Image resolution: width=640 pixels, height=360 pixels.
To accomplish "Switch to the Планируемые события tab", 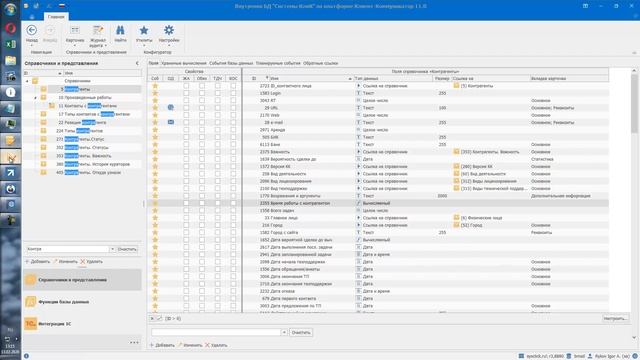I will coord(278,63).
